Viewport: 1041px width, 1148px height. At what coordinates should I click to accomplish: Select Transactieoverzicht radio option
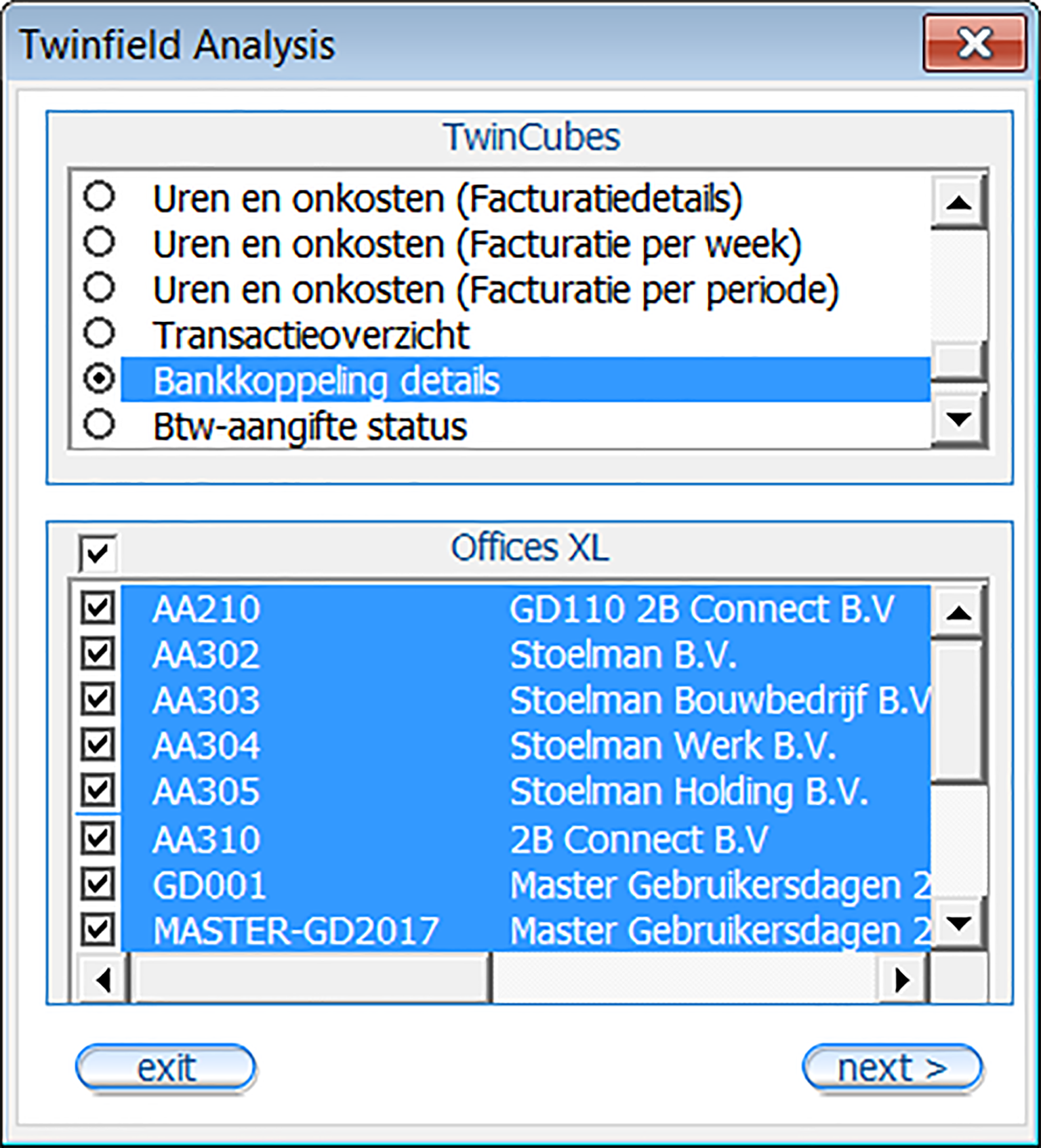tap(100, 333)
